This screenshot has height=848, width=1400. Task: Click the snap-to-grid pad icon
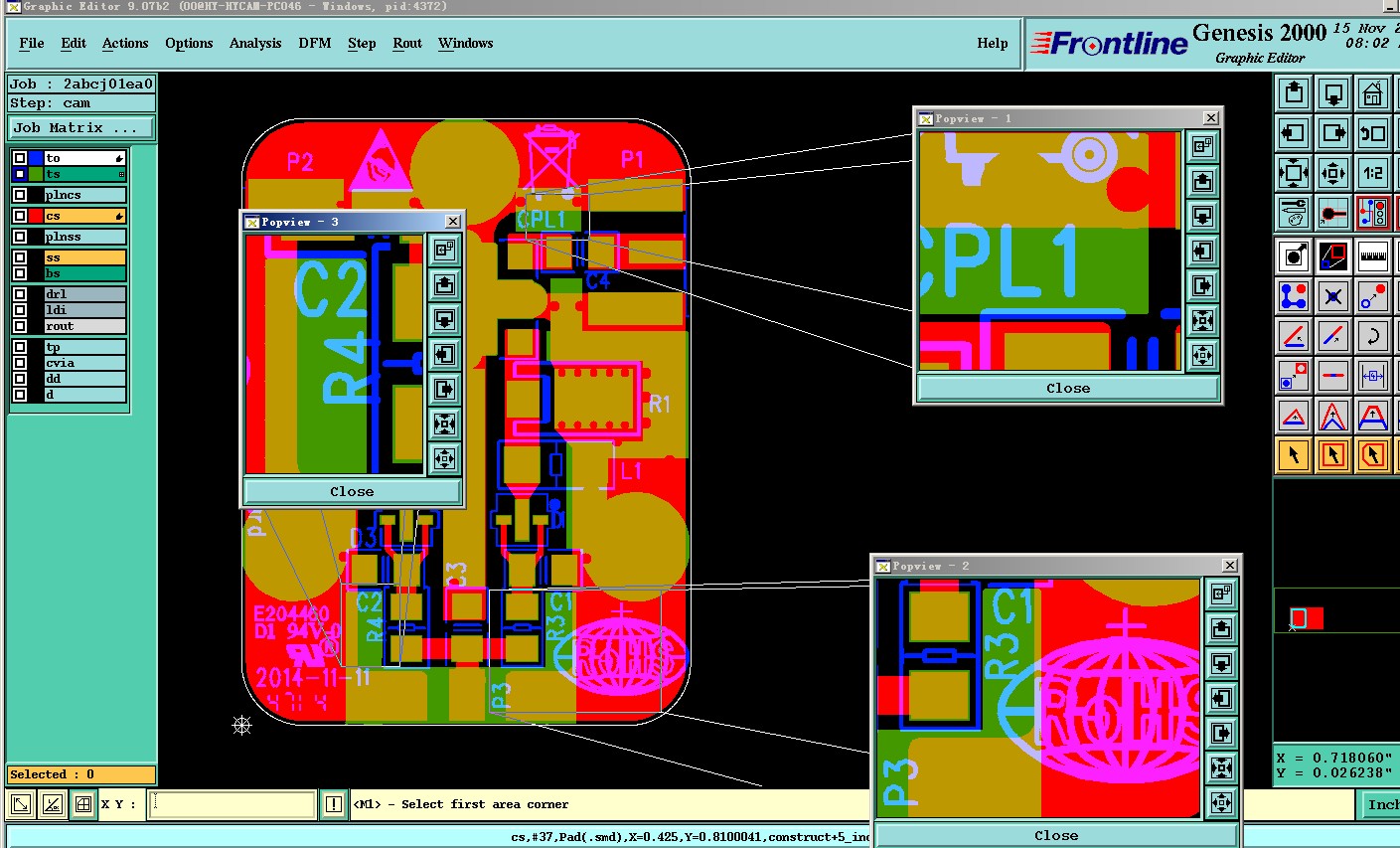(1333, 212)
